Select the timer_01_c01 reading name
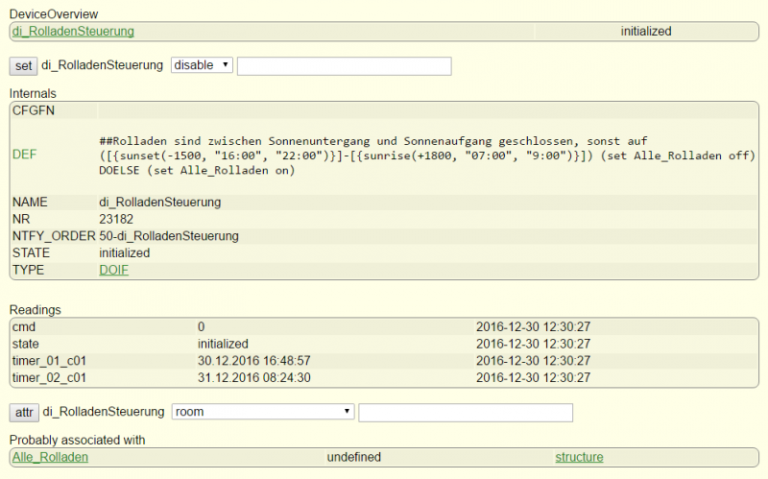The image size is (768, 479). [x=46, y=360]
